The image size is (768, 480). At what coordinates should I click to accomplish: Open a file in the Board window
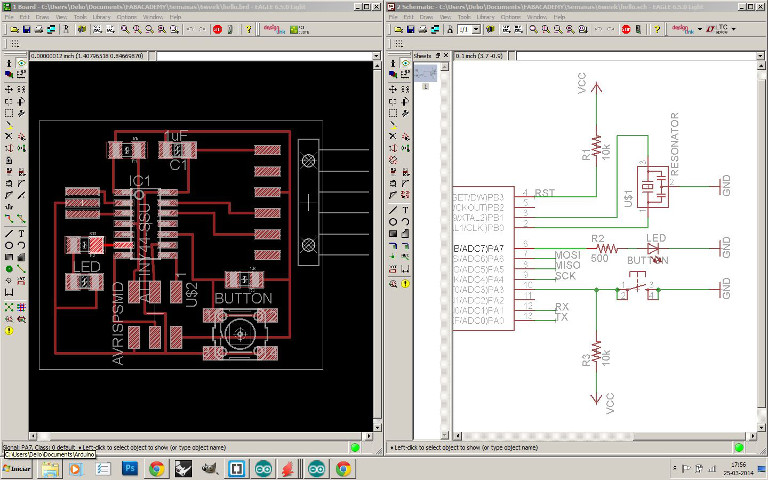[x=15, y=30]
